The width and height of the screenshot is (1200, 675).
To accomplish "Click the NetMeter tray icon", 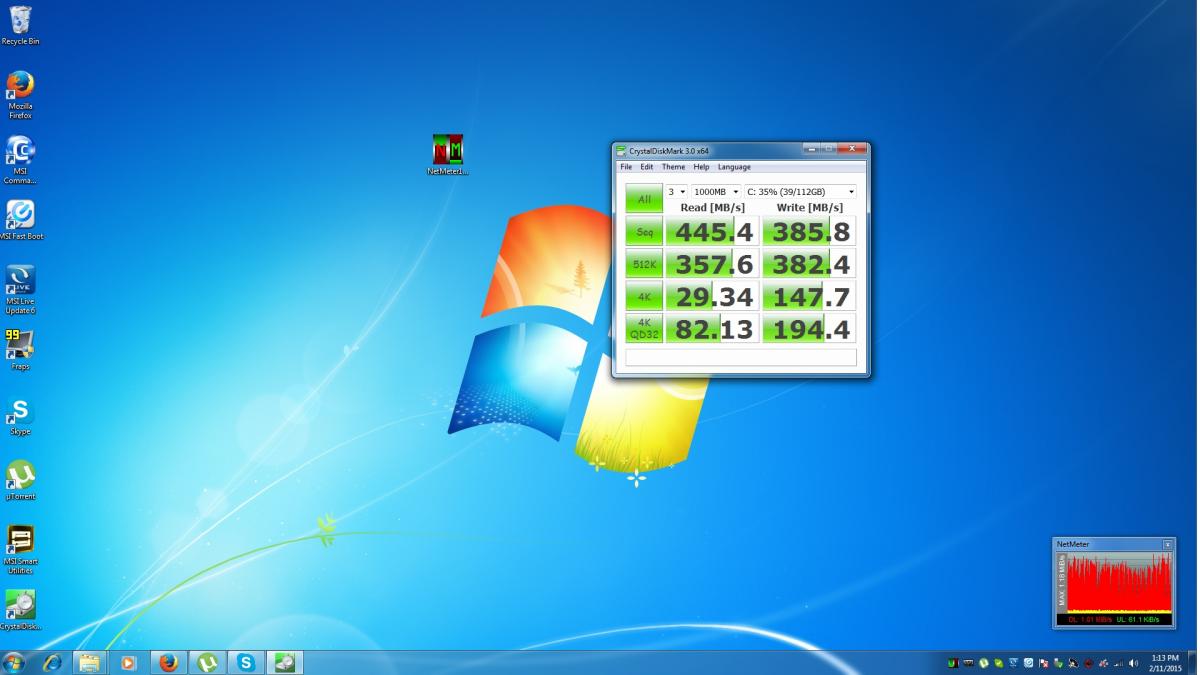I will (x=953, y=663).
